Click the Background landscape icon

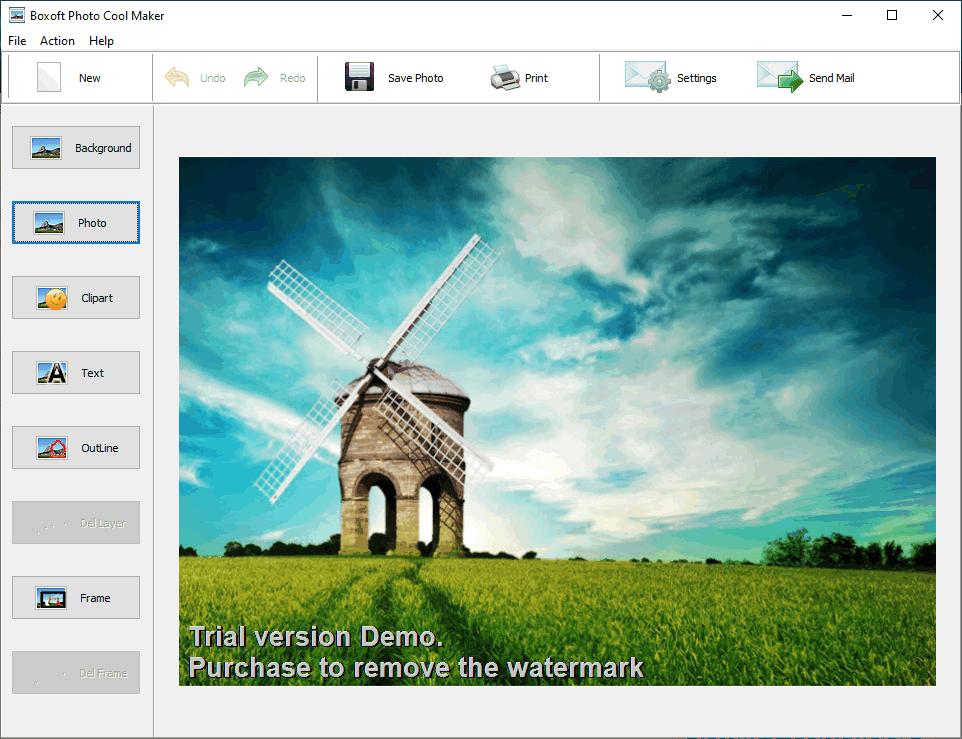[46, 148]
